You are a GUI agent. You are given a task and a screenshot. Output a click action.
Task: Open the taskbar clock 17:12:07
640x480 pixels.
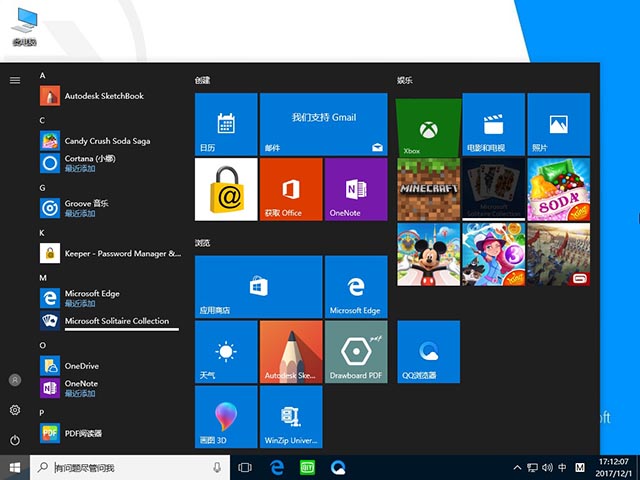click(x=614, y=468)
